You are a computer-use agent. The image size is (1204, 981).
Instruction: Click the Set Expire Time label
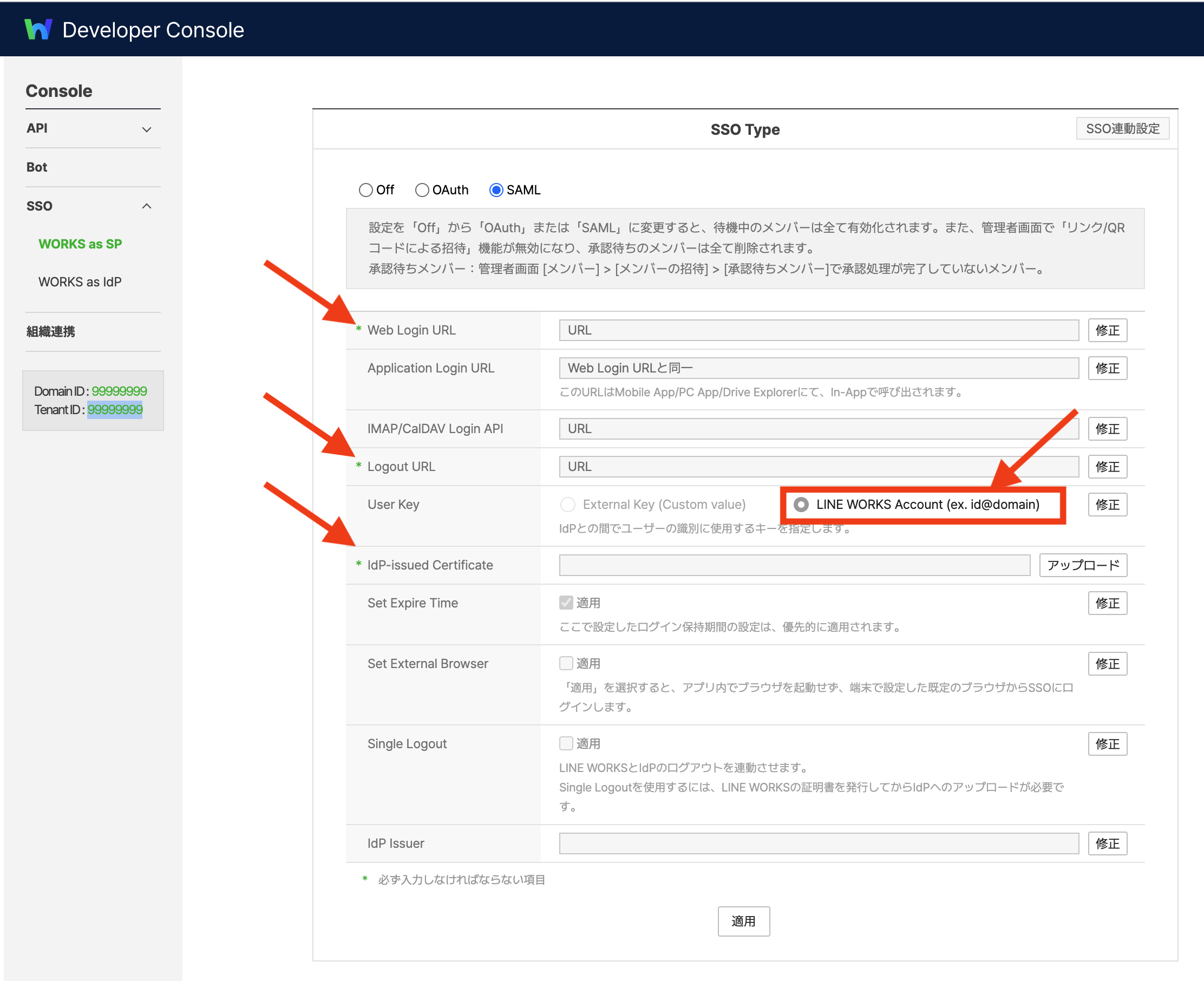click(413, 603)
